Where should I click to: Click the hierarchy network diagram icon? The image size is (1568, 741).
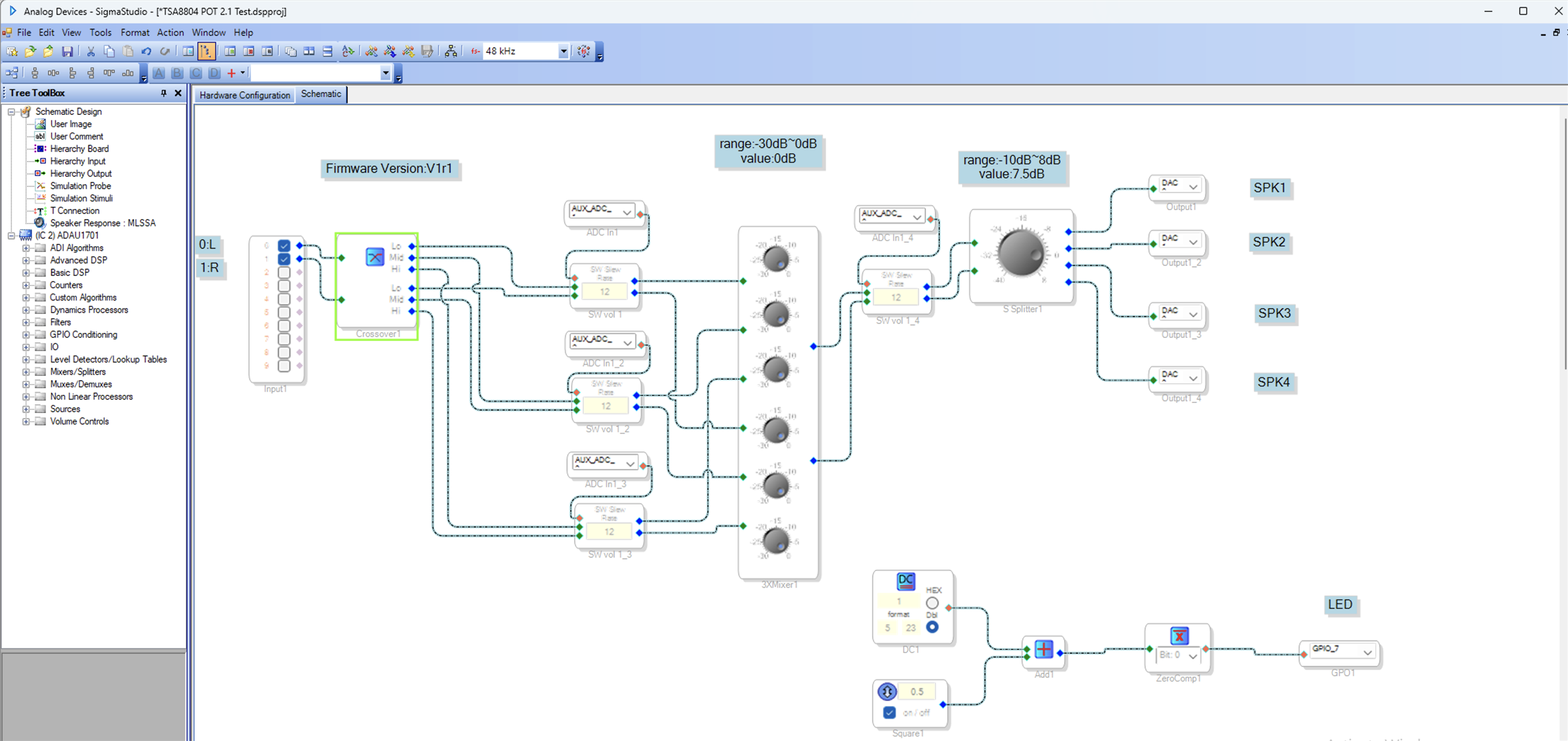(x=451, y=51)
